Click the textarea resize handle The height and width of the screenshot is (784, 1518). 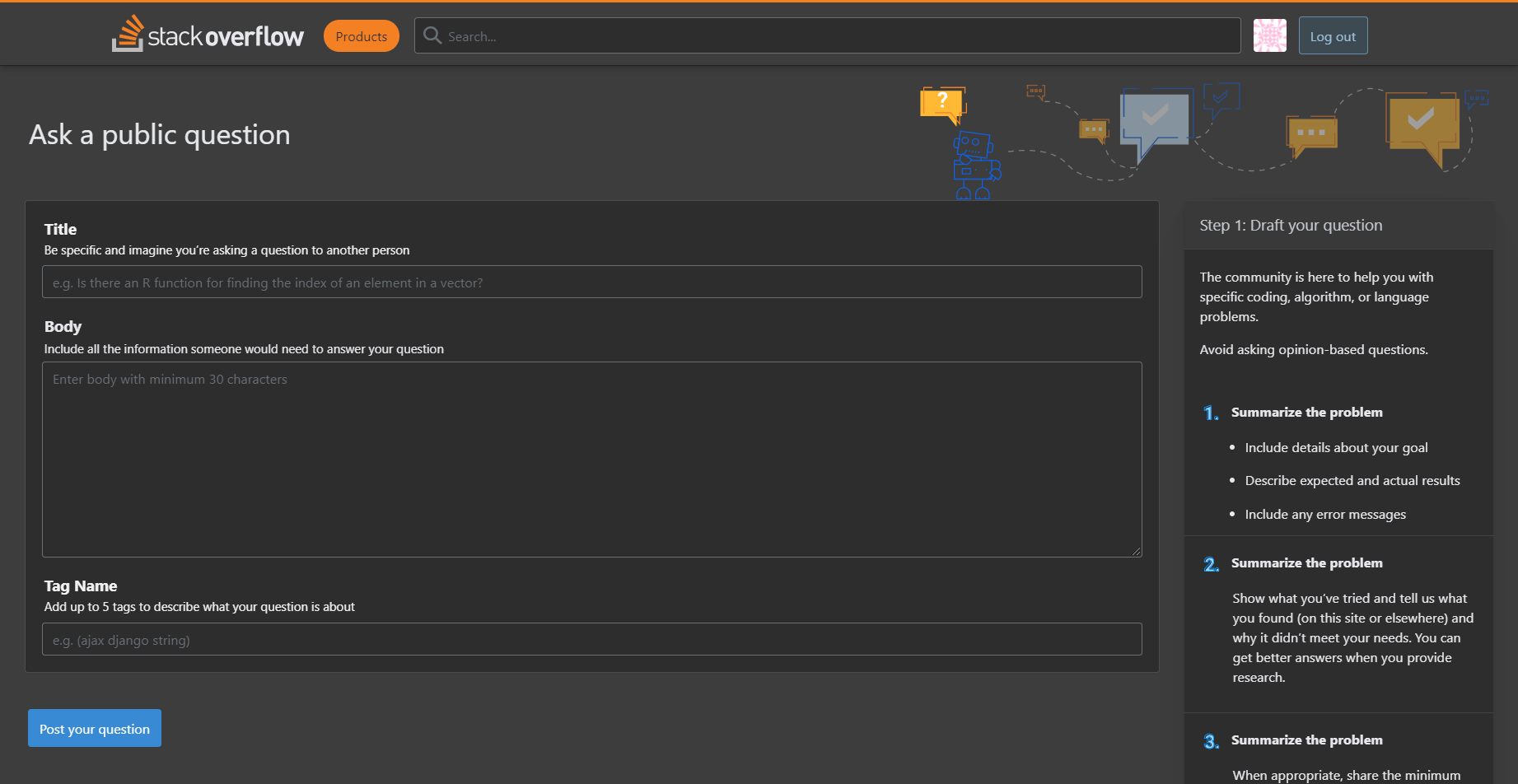pyautogui.click(x=1137, y=552)
